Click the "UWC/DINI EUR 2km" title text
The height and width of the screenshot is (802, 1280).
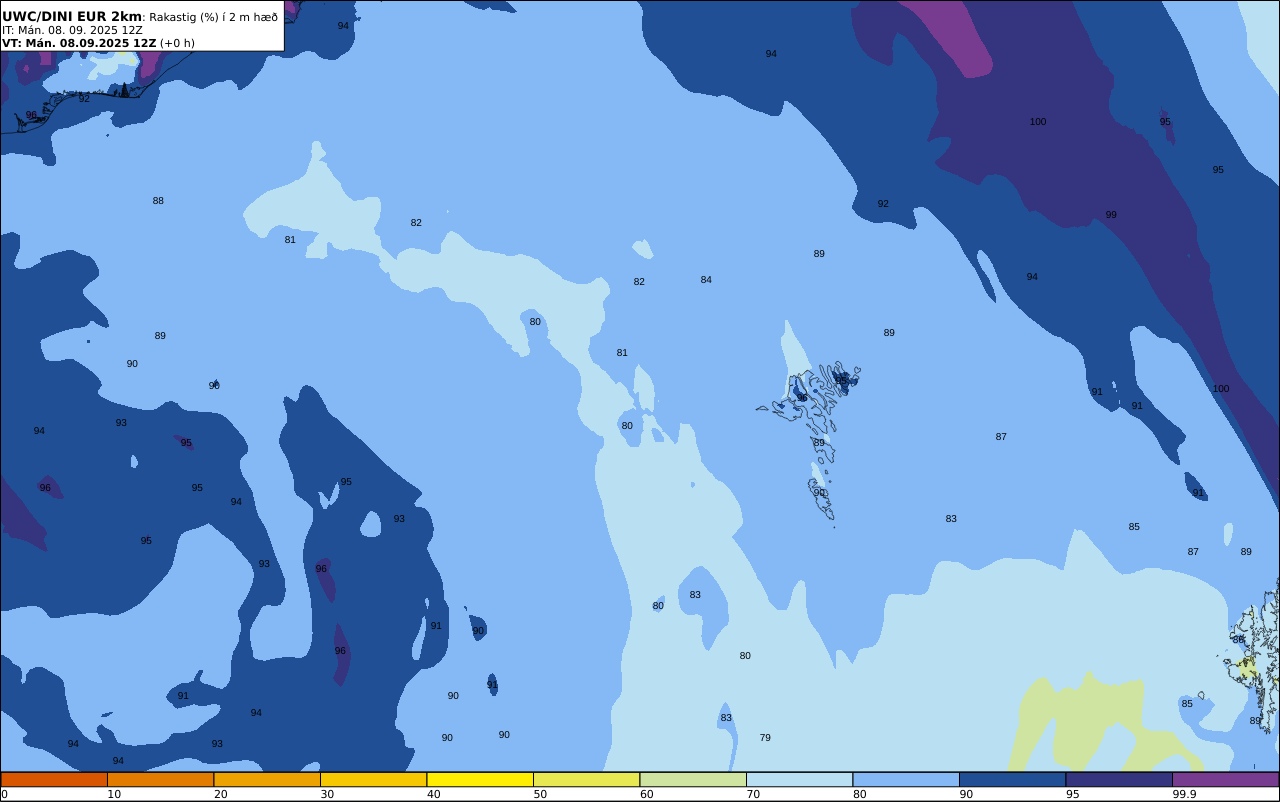click(x=72, y=16)
